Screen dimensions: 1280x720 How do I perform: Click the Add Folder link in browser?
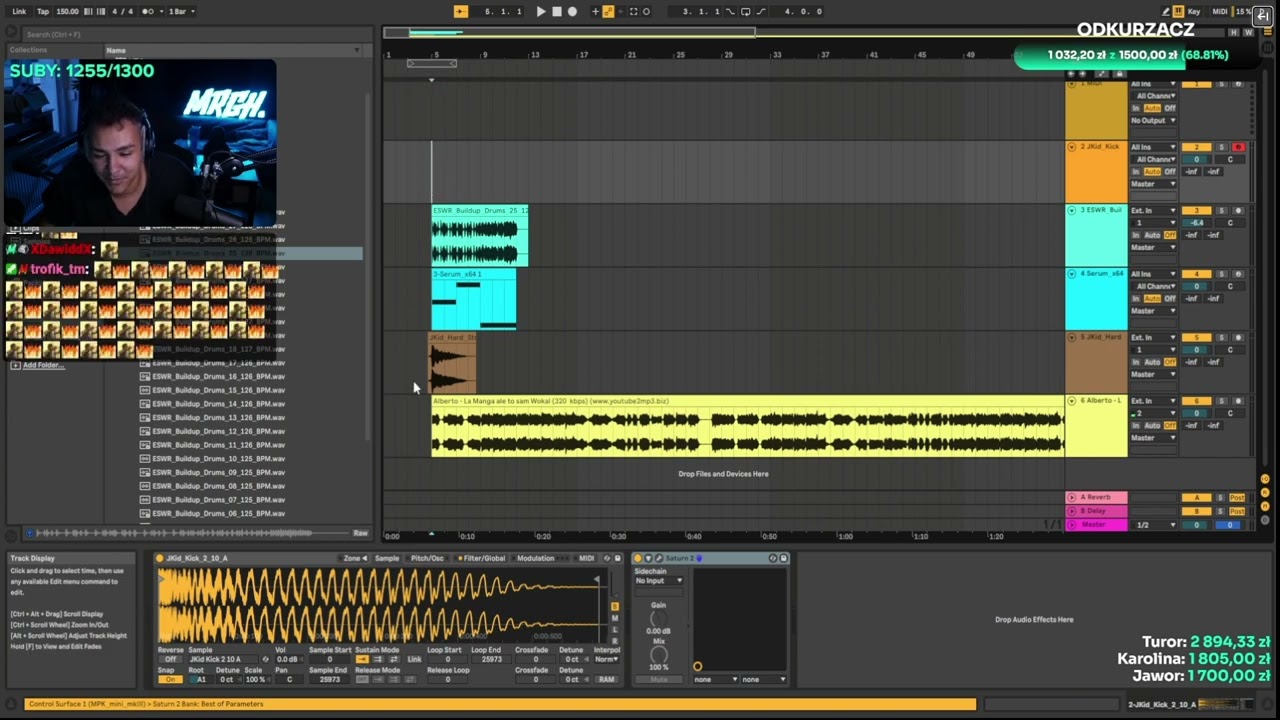tap(43, 365)
